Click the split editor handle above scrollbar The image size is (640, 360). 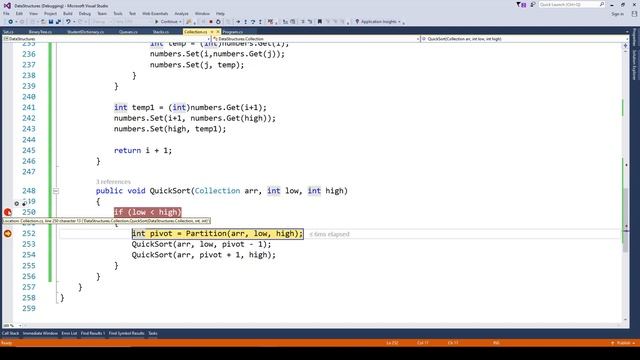click(625, 46)
